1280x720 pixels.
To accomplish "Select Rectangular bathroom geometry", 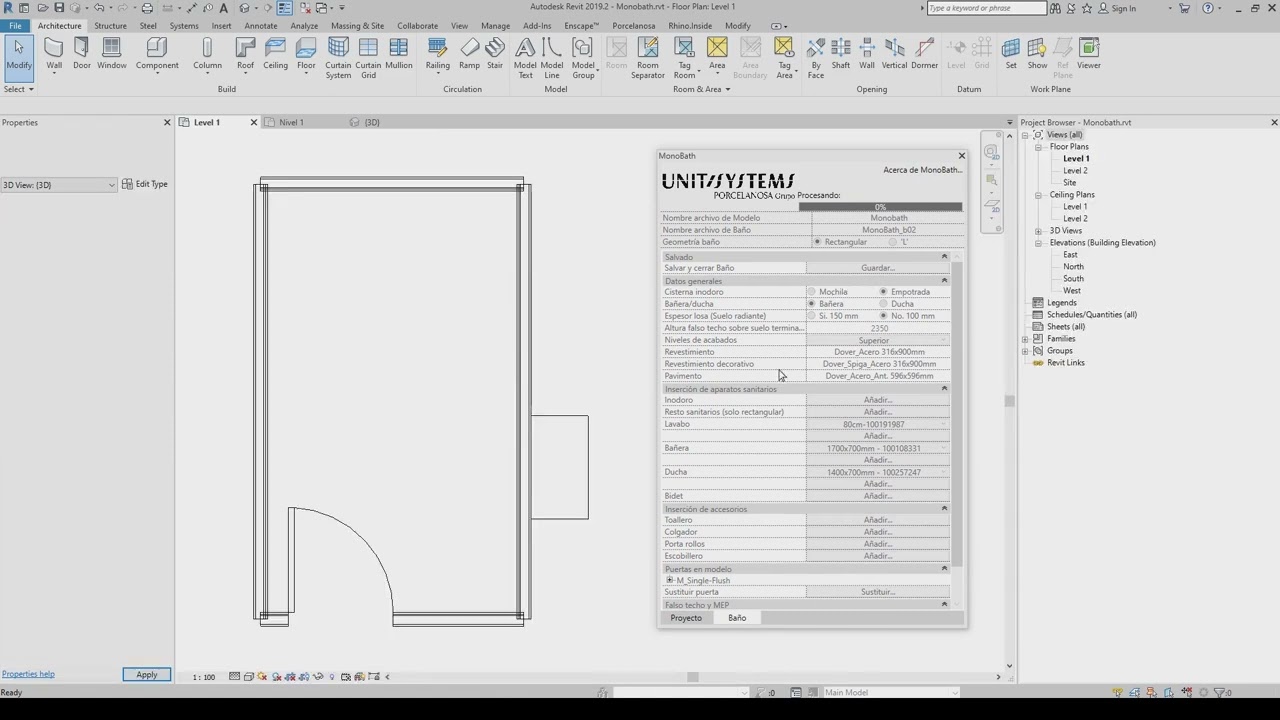I will tap(817, 242).
